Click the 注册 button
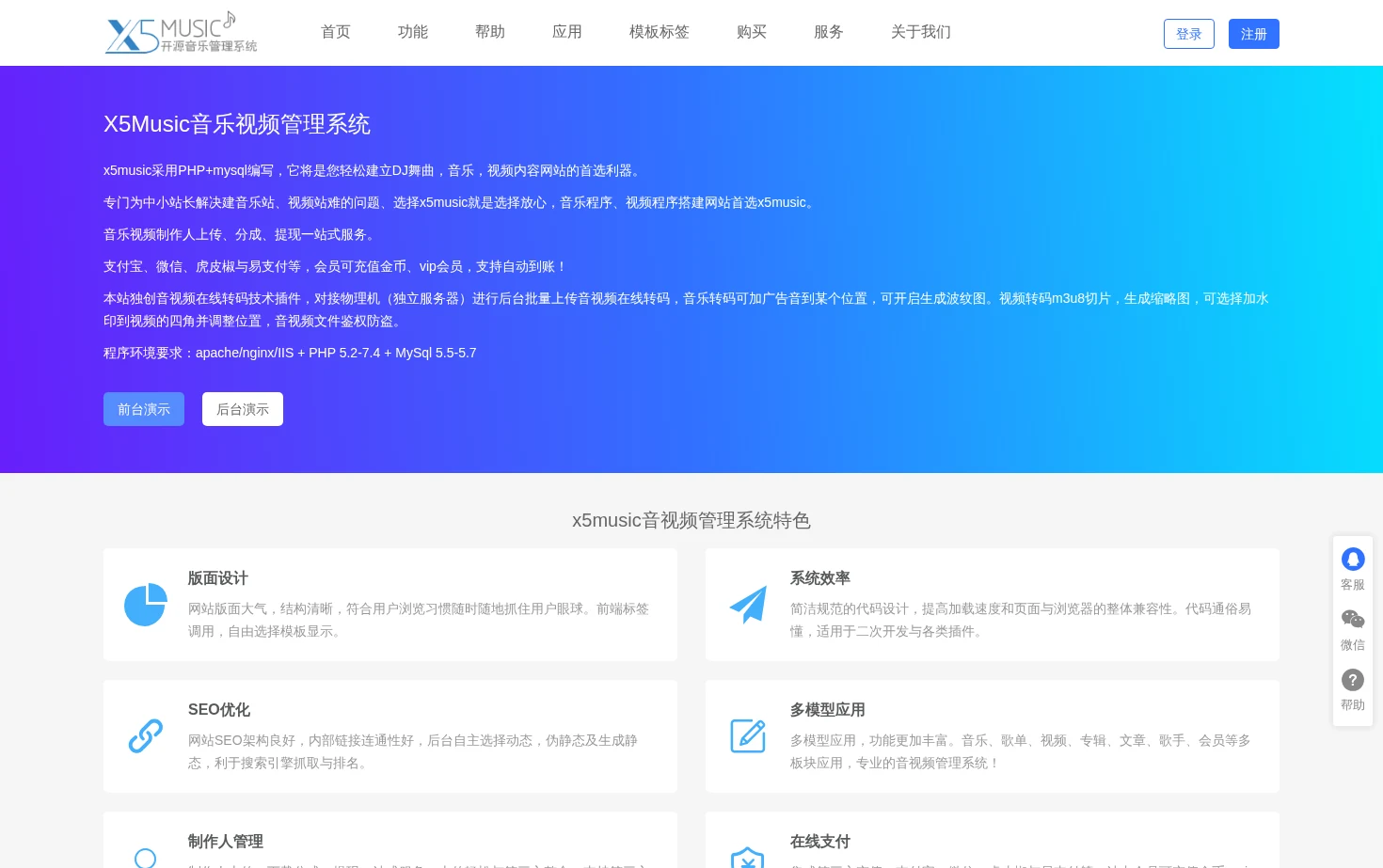 click(1254, 34)
